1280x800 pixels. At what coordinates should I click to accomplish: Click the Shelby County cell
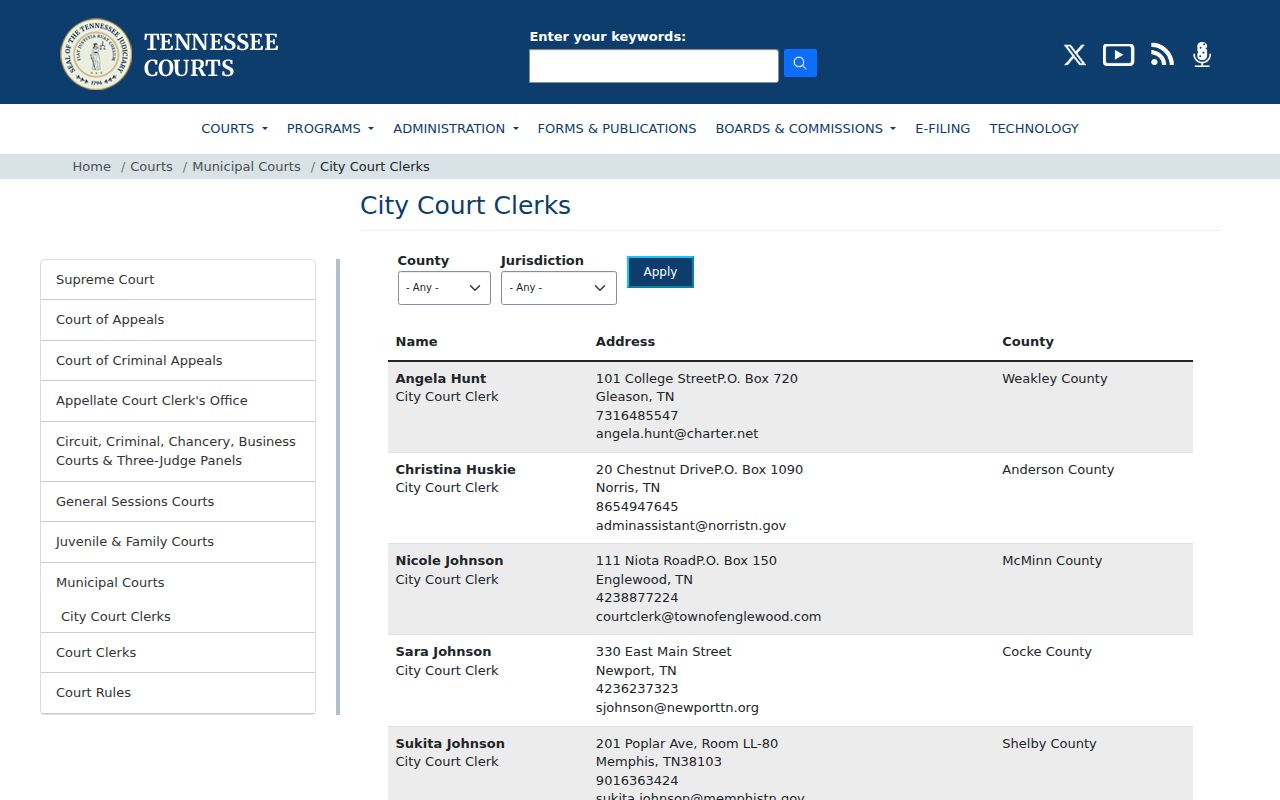click(1049, 744)
